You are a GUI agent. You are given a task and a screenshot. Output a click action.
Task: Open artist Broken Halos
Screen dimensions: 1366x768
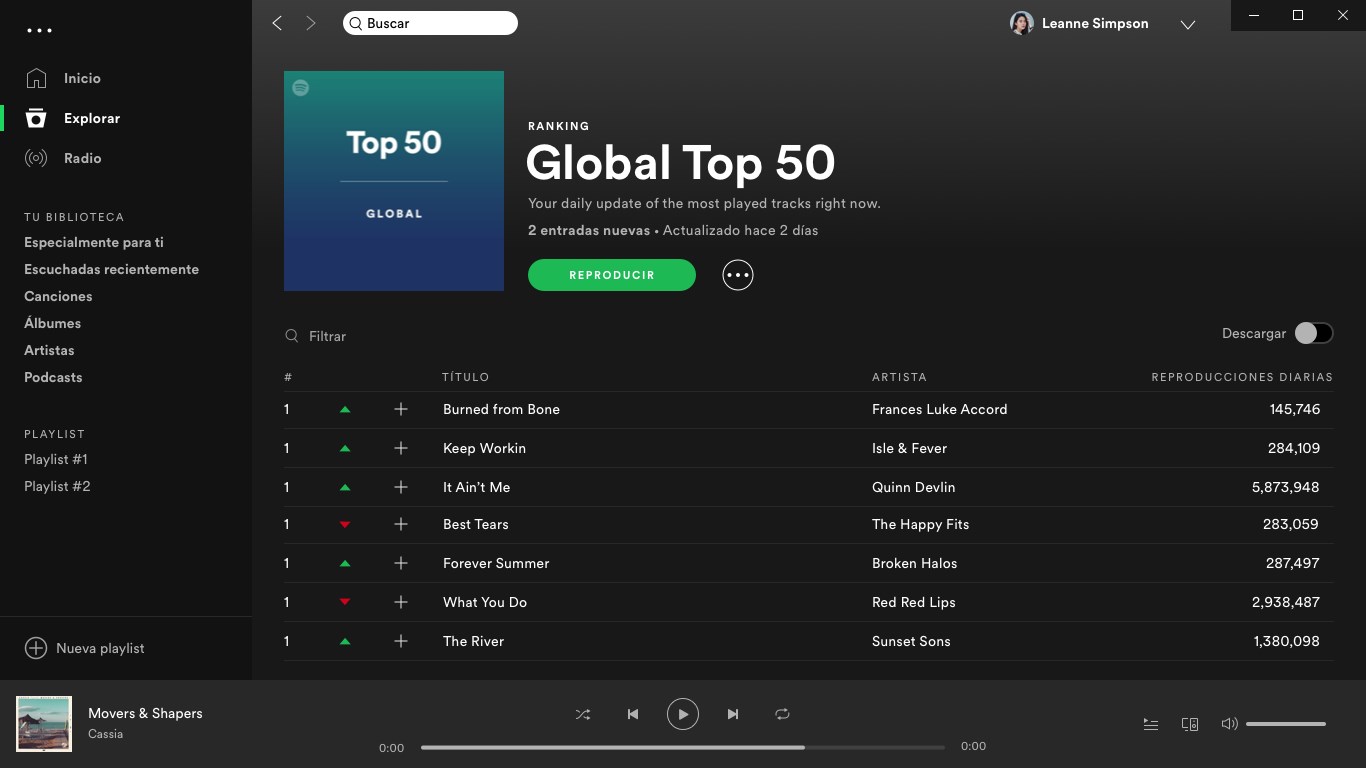coord(914,563)
